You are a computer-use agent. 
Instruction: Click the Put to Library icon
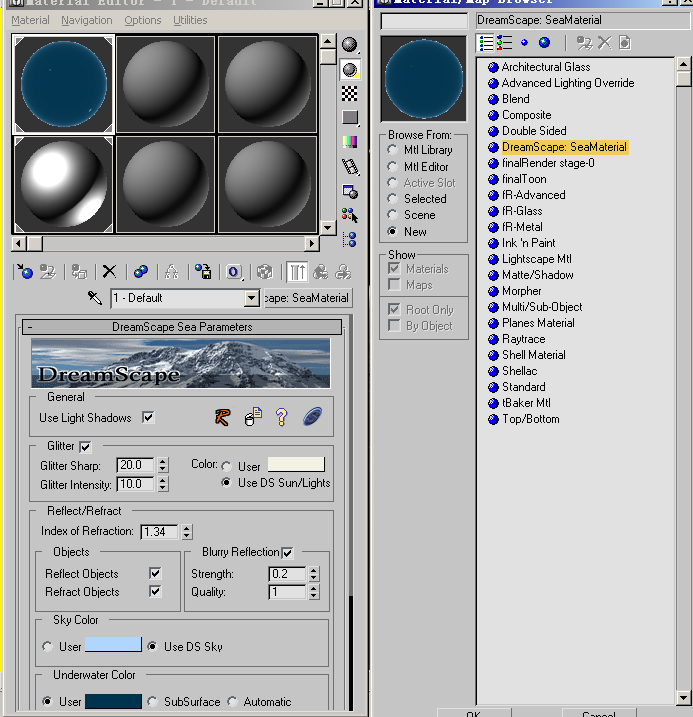pyautogui.click(x=203, y=272)
